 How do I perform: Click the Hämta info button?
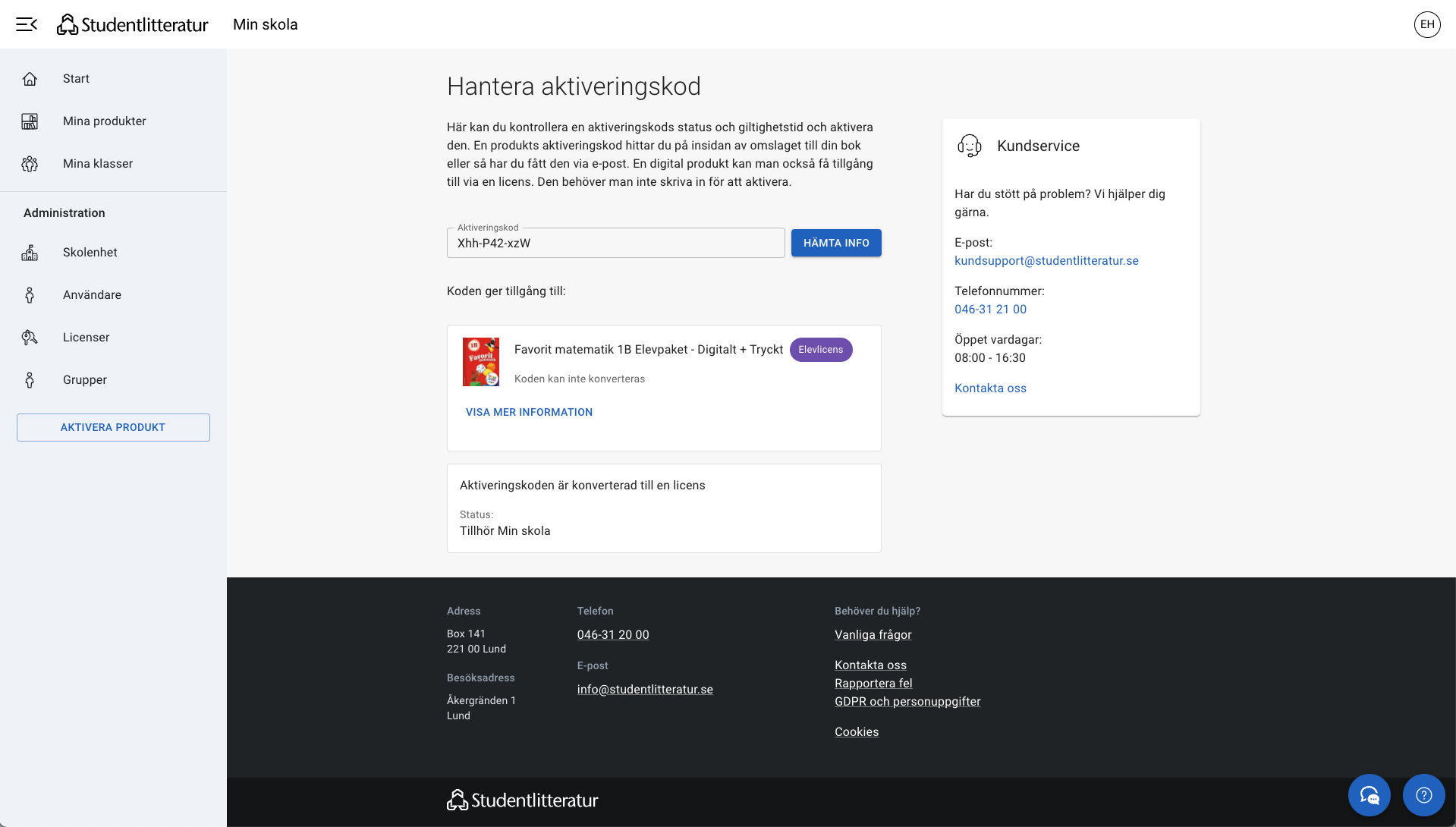click(836, 243)
